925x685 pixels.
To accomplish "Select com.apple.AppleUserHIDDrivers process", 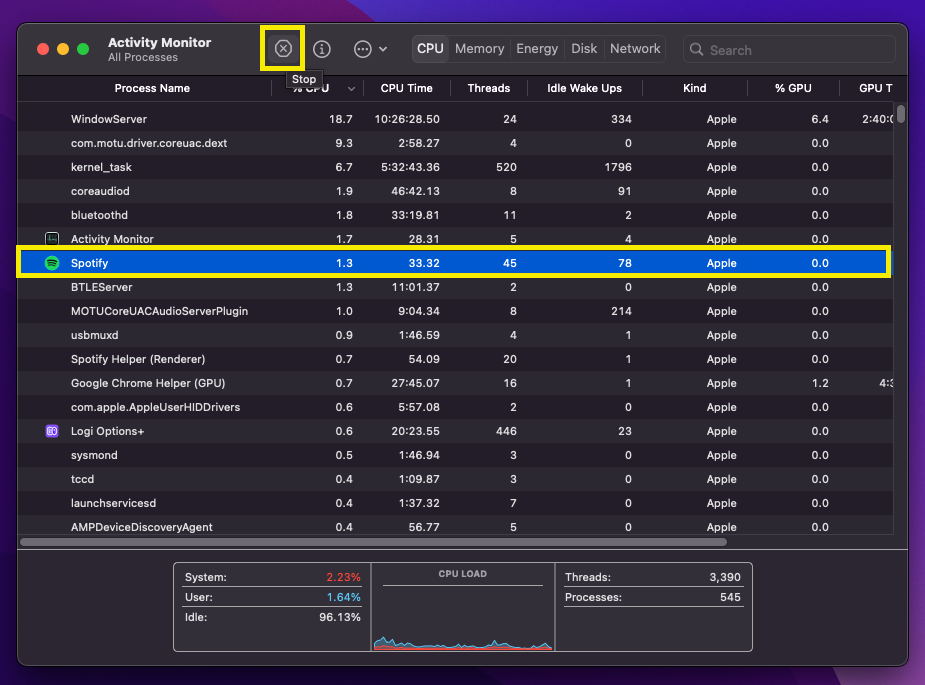I will pos(455,407).
